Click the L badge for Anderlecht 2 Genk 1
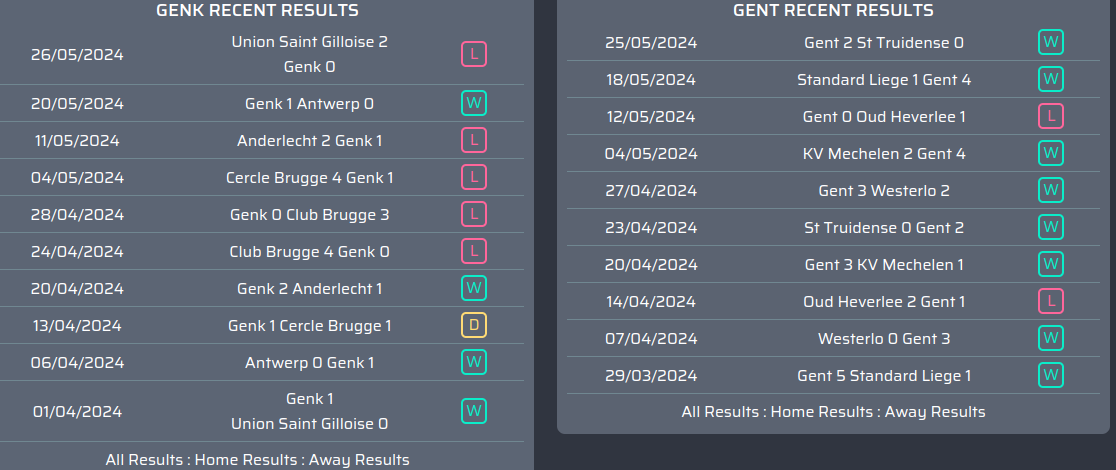The image size is (1116, 470). pos(474,140)
